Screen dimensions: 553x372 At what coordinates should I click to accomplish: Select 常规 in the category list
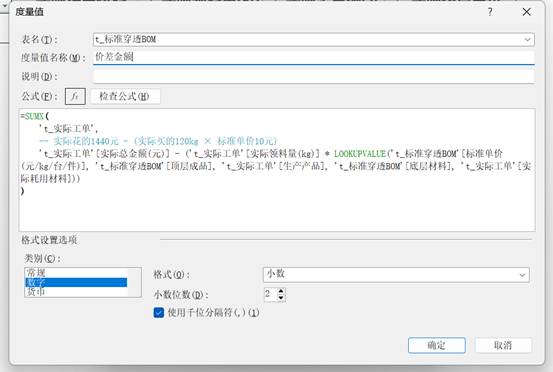[x=76, y=273]
